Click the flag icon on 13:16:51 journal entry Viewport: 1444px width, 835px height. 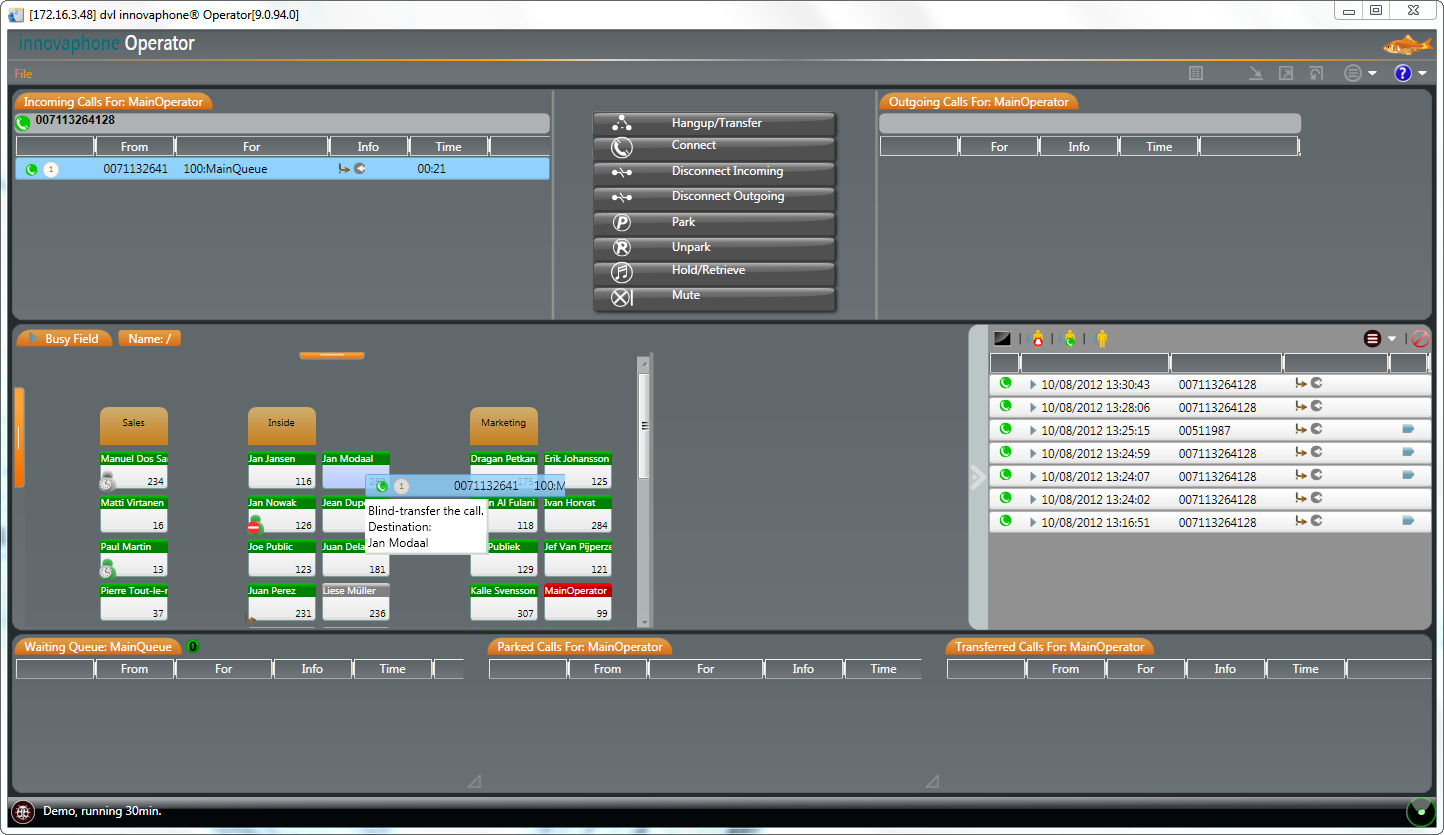pyautogui.click(x=1408, y=521)
